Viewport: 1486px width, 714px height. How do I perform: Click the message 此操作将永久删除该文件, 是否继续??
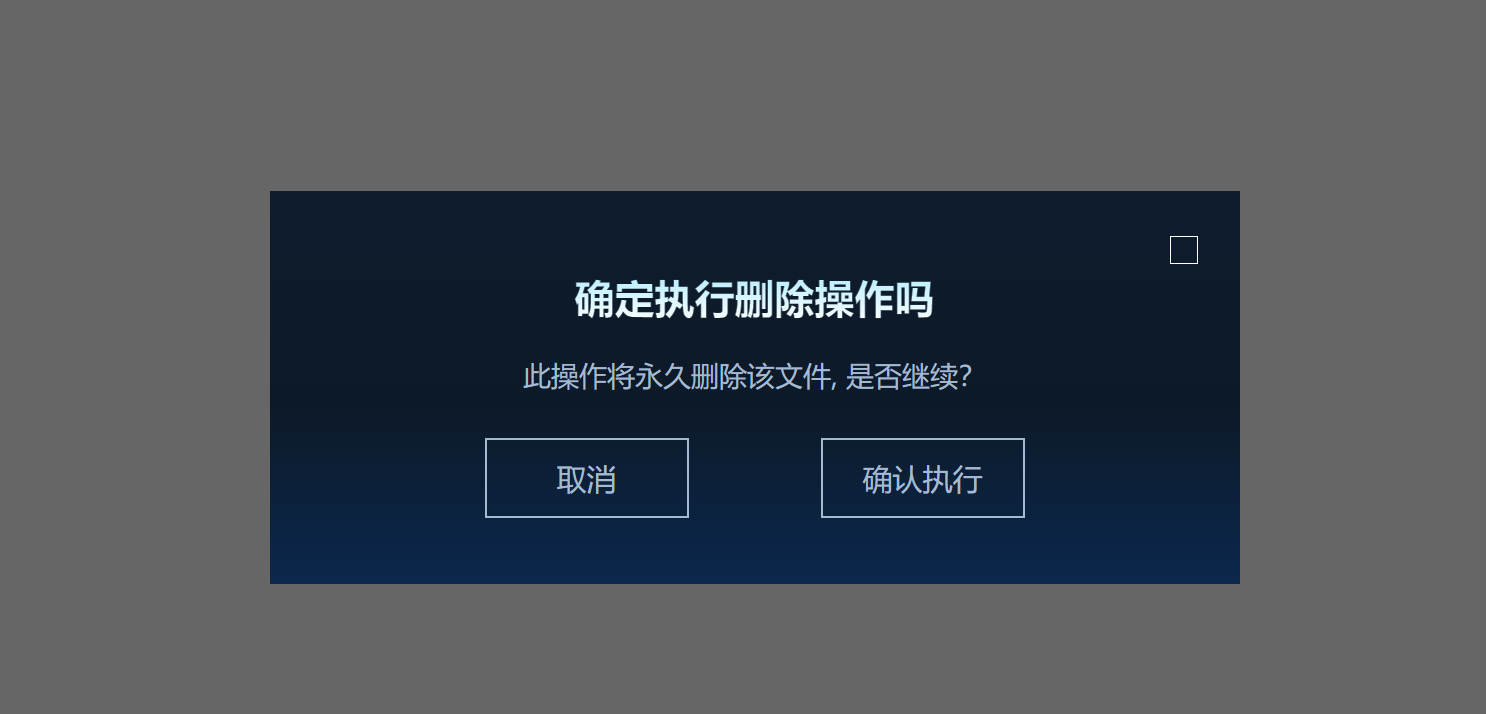(748, 377)
